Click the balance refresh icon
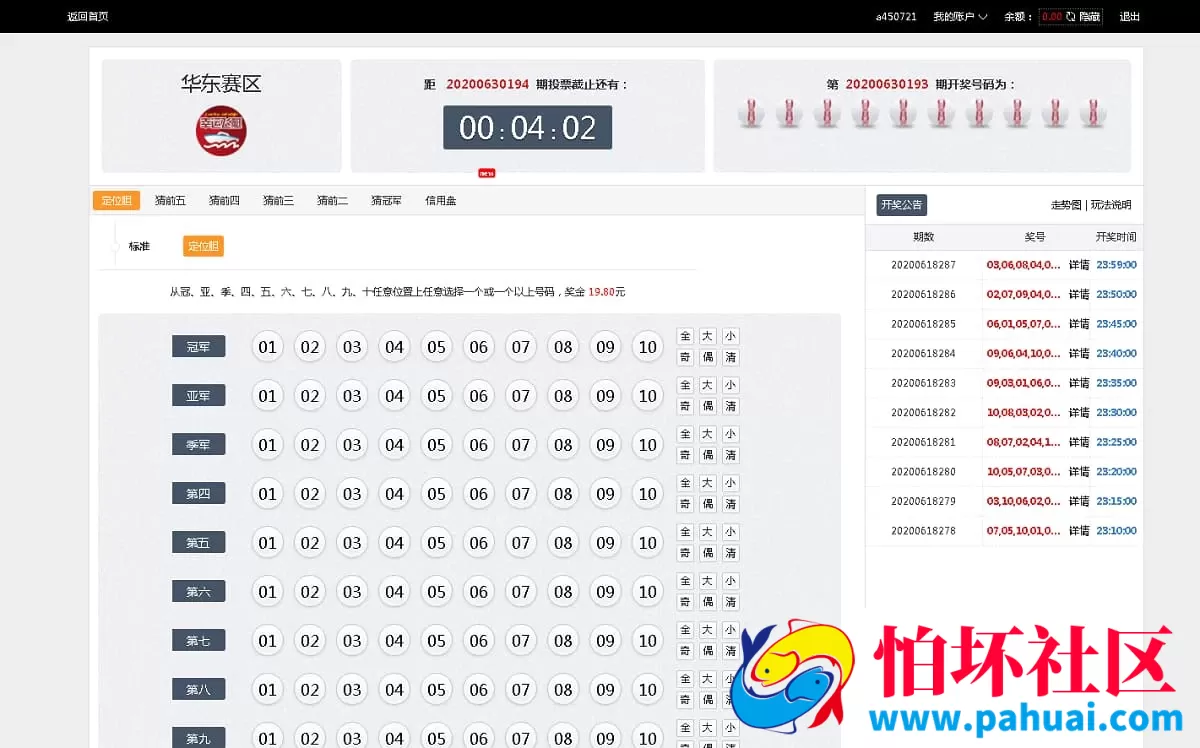 [x=1071, y=16]
